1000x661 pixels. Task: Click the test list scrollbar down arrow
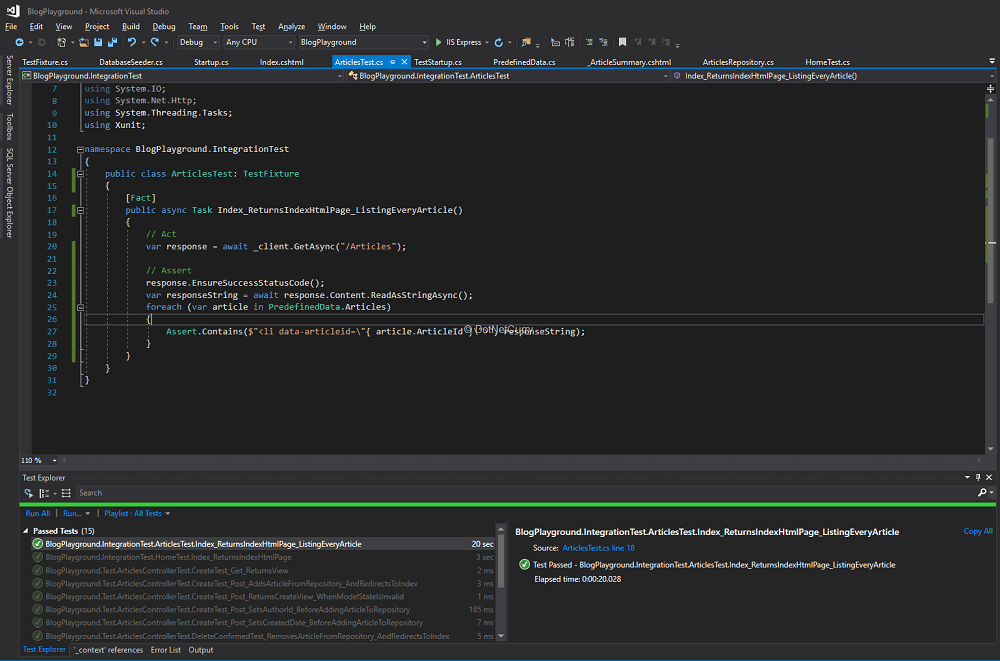click(501, 636)
